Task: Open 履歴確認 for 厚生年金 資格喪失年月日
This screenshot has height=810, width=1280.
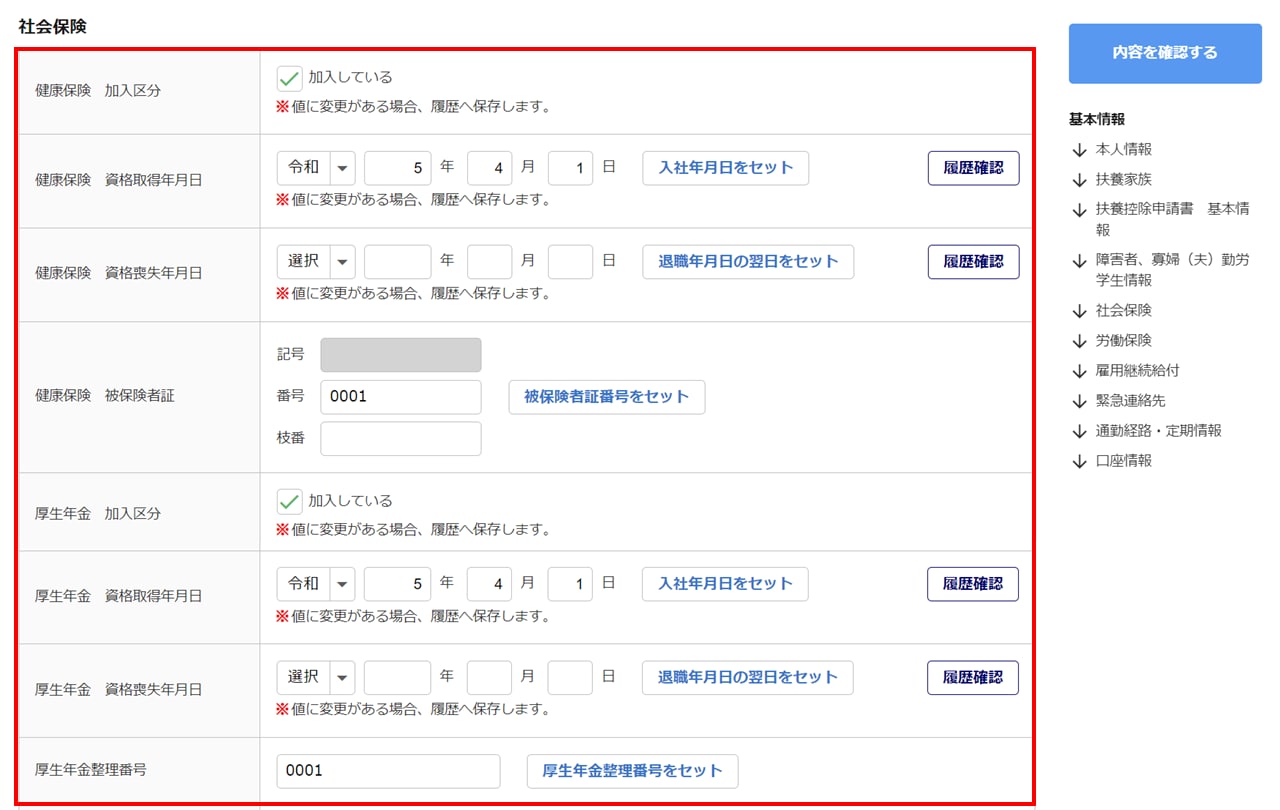Action: (973, 678)
